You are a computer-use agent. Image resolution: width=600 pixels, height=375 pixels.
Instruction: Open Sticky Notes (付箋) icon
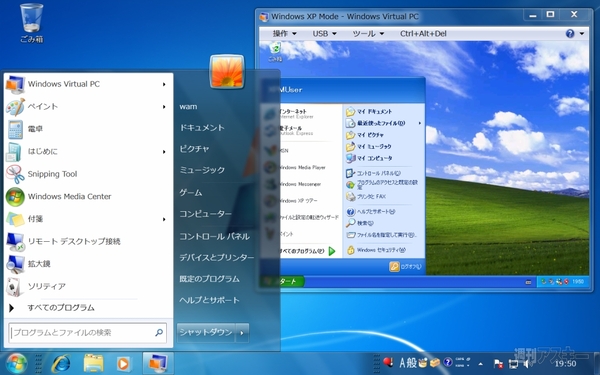coord(15,219)
